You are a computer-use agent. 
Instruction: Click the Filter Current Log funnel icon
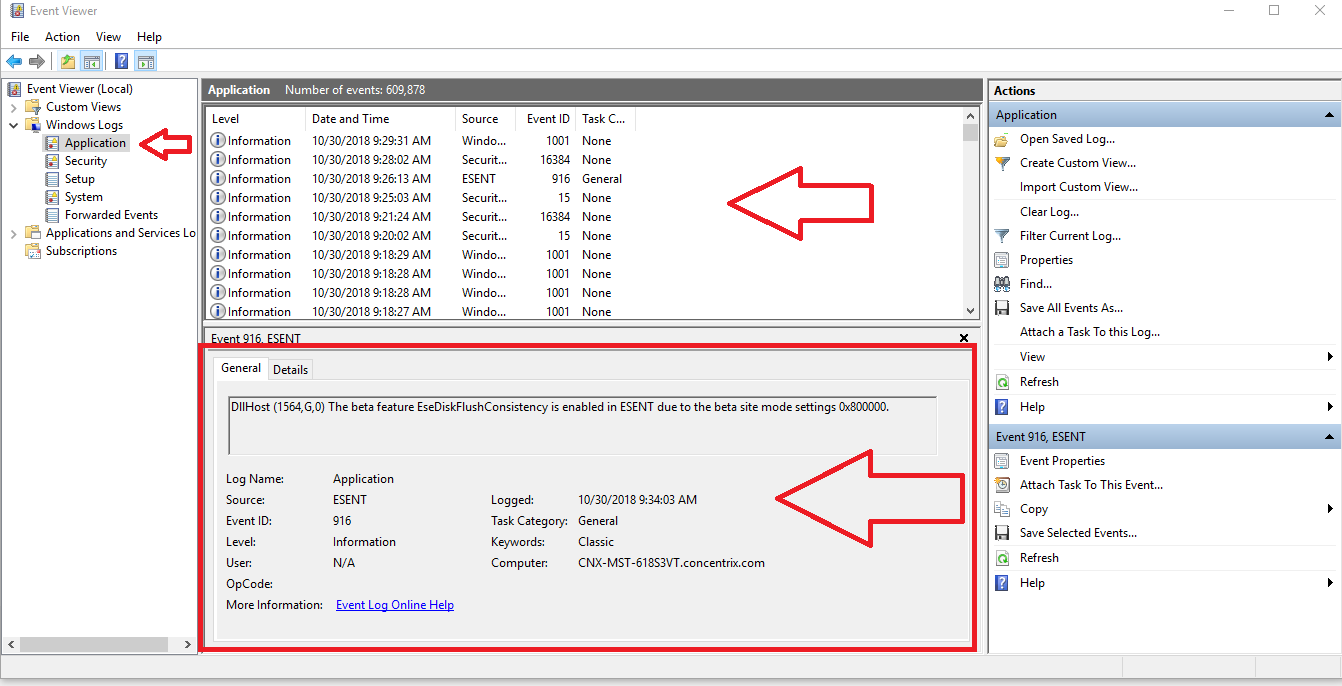coord(1002,236)
